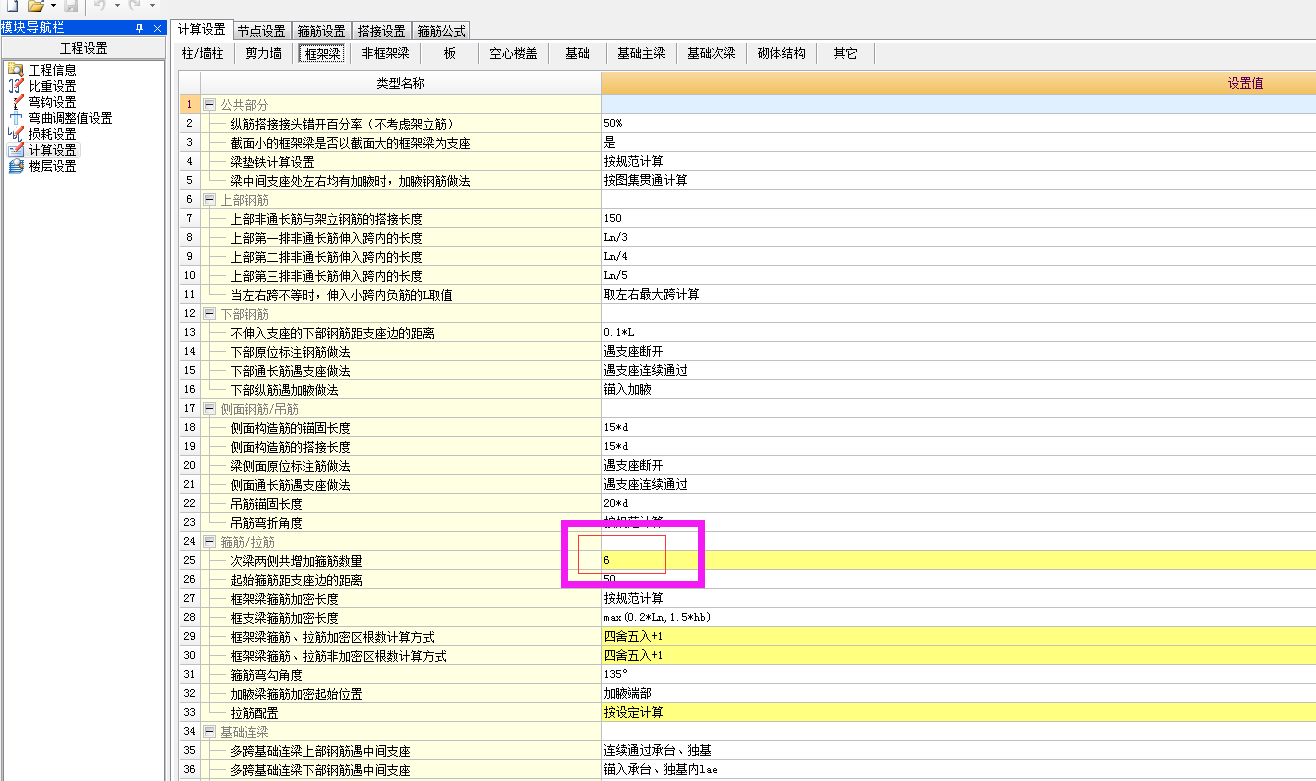Open 弯钩设置 in the sidebar

point(52,102)
